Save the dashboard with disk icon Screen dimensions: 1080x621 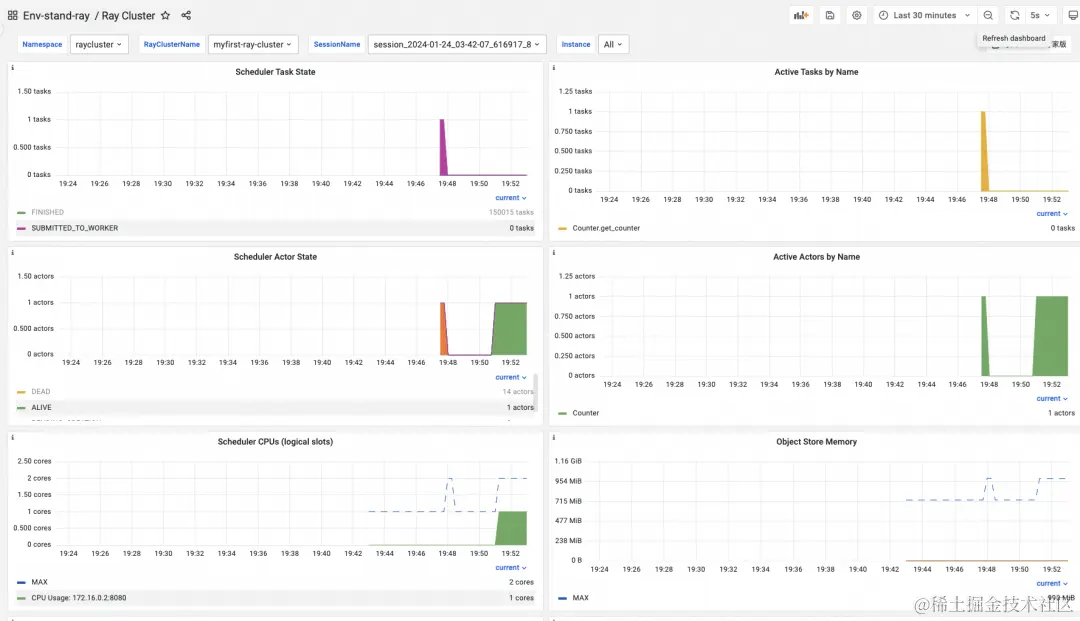pyautogui.click(x=830, y=15)
